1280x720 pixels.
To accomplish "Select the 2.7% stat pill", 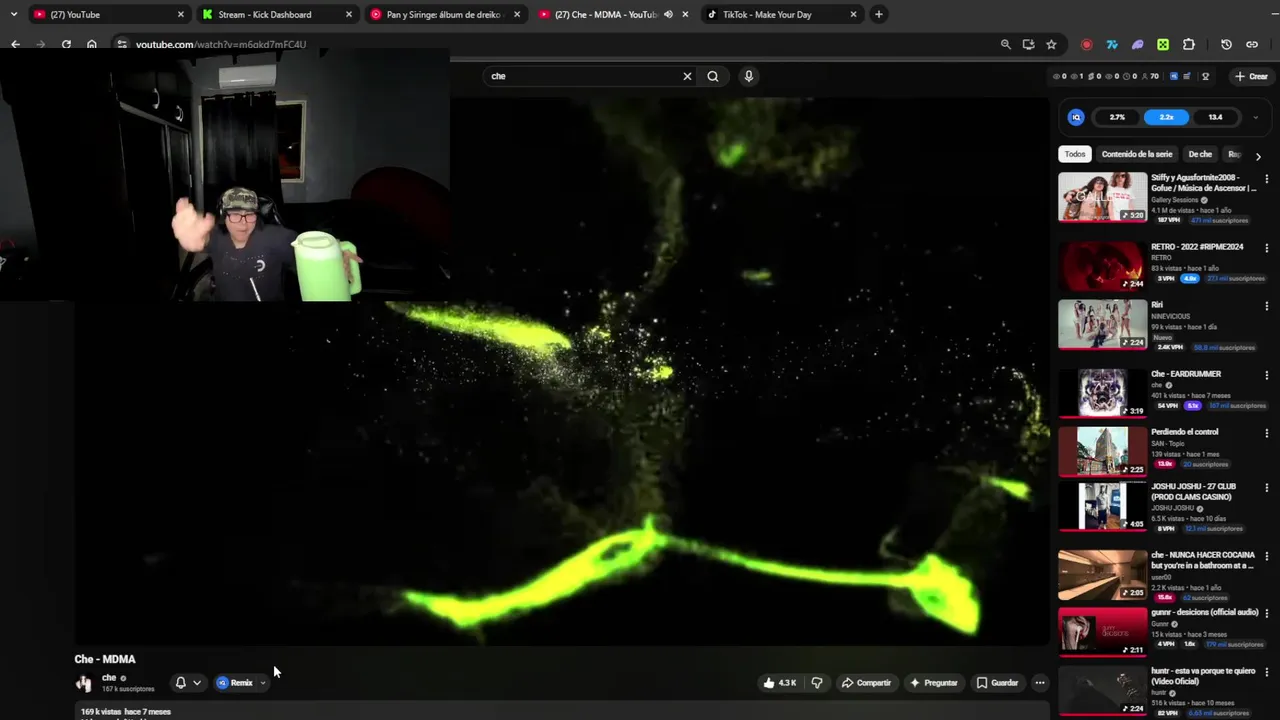I will (1117, 117).
